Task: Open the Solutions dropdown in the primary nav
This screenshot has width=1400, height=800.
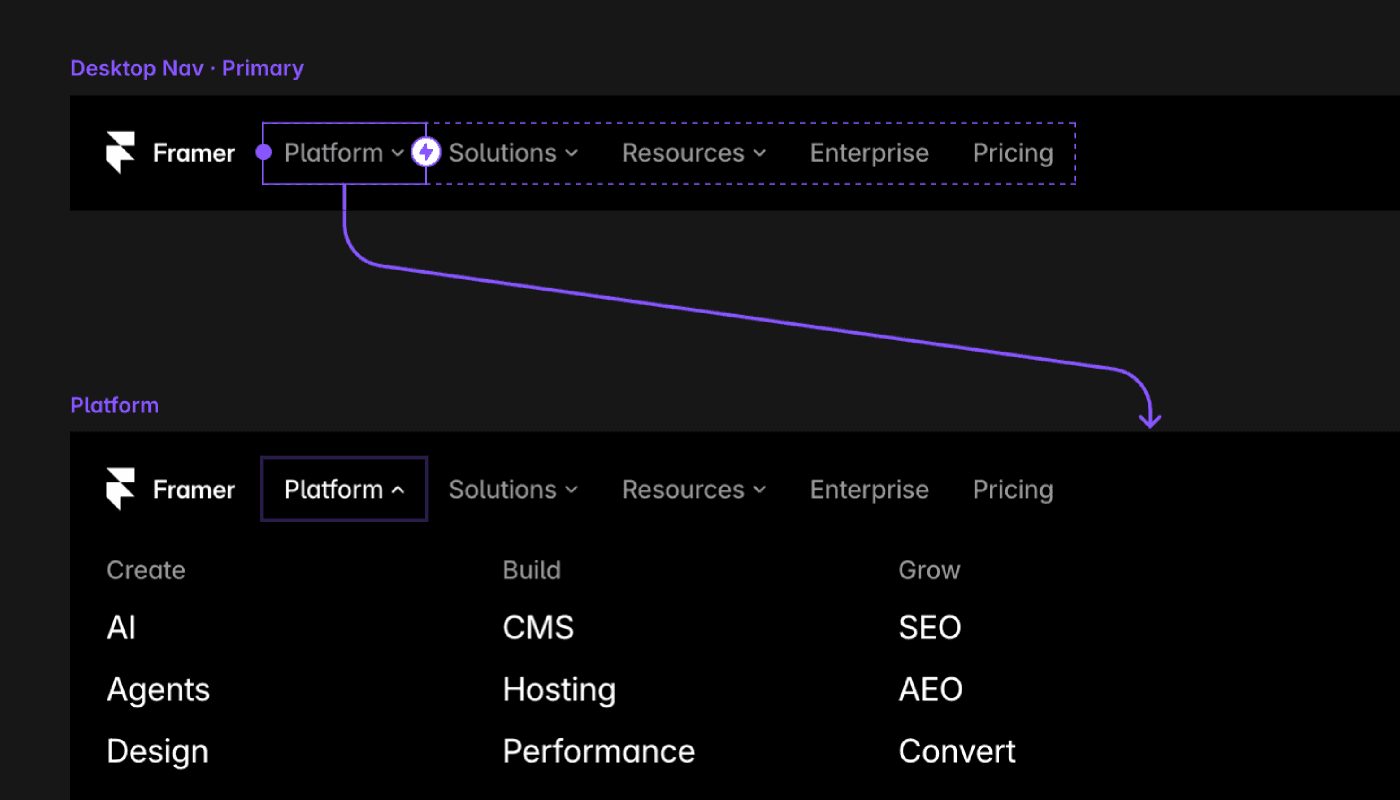Action: click(513, 153)
